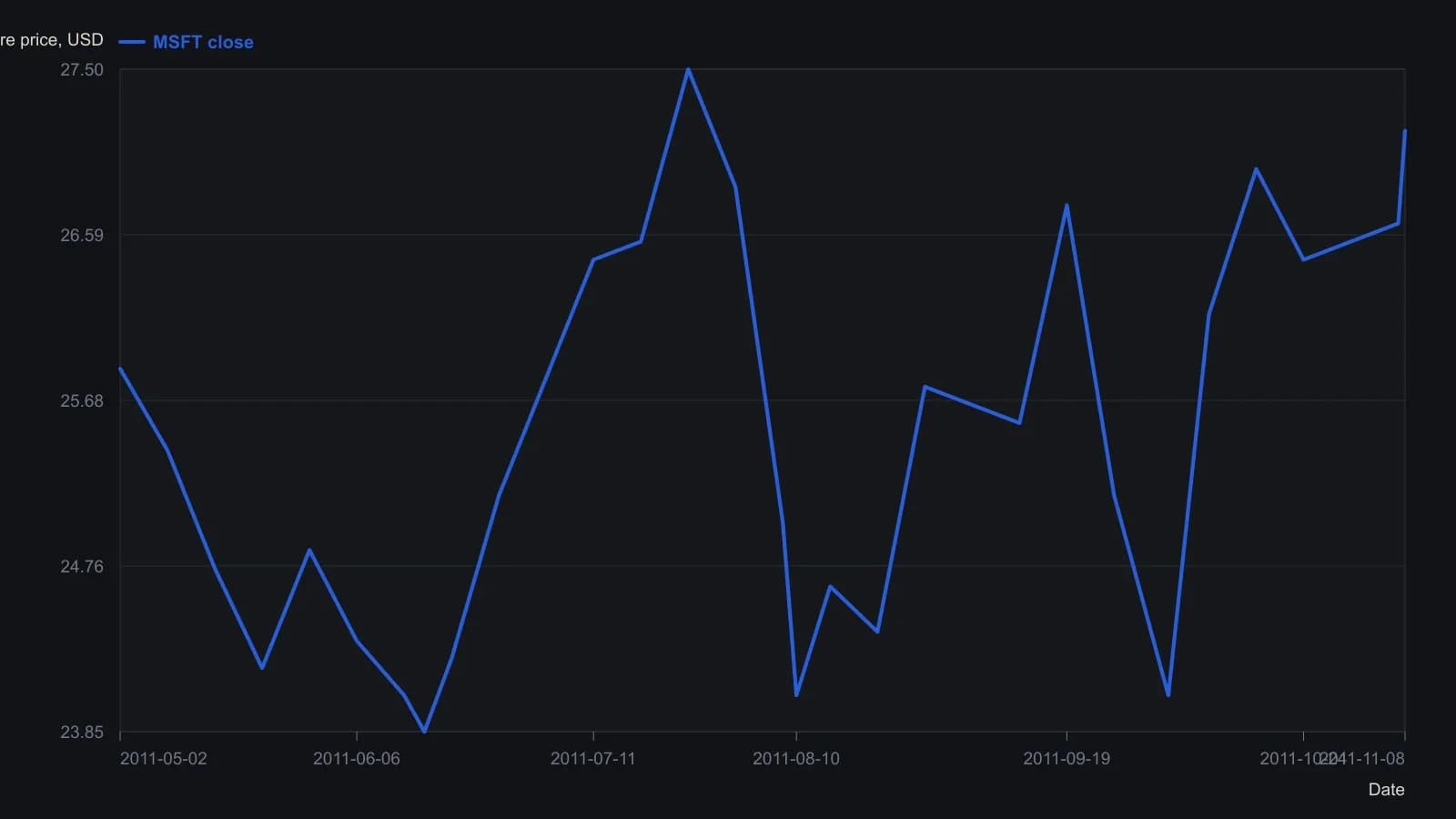Toggle the MSFT close legend entry

[x=186, y=42]
